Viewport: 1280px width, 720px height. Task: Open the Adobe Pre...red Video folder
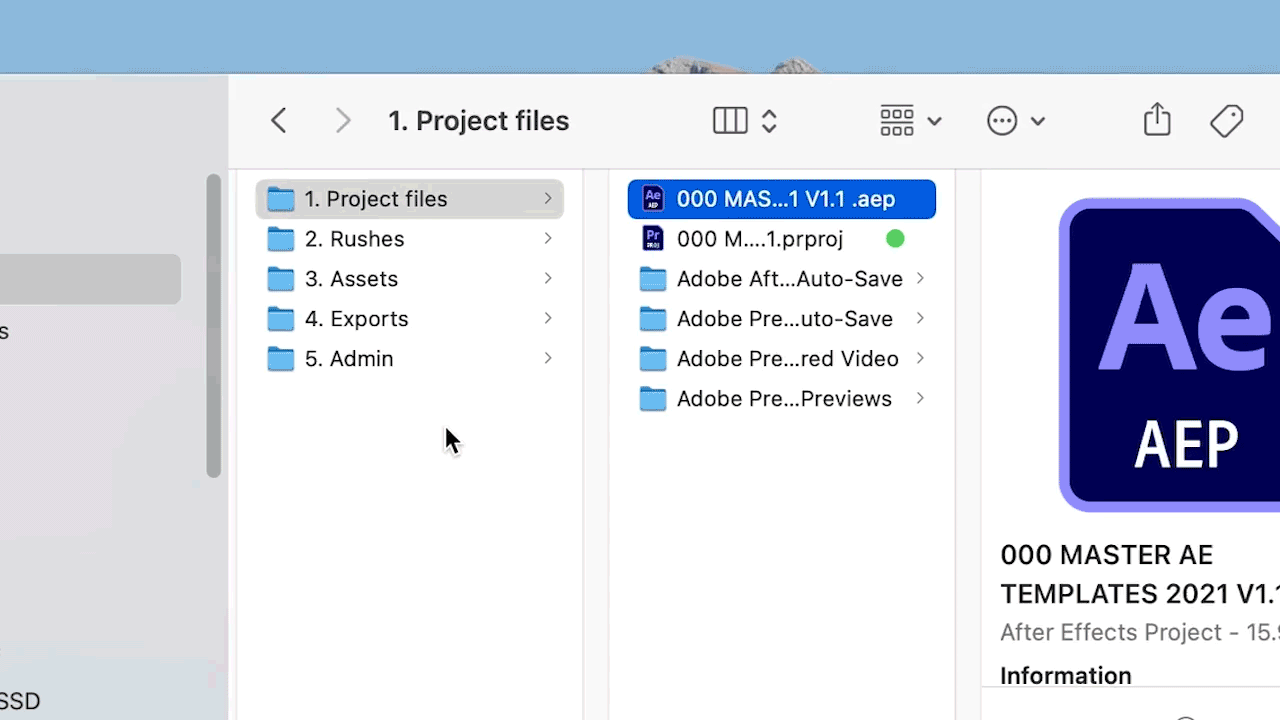[x=782, y=359]
